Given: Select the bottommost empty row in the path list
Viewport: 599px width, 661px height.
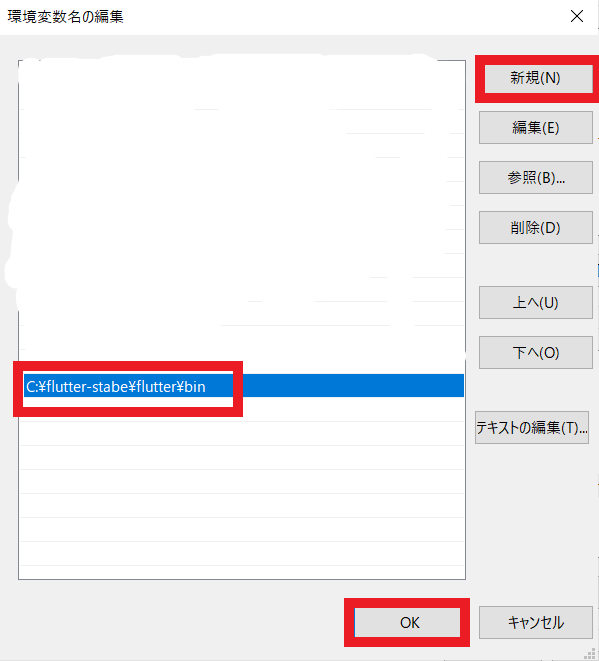Looking at the screenshot, I should (x=242, y=572).
